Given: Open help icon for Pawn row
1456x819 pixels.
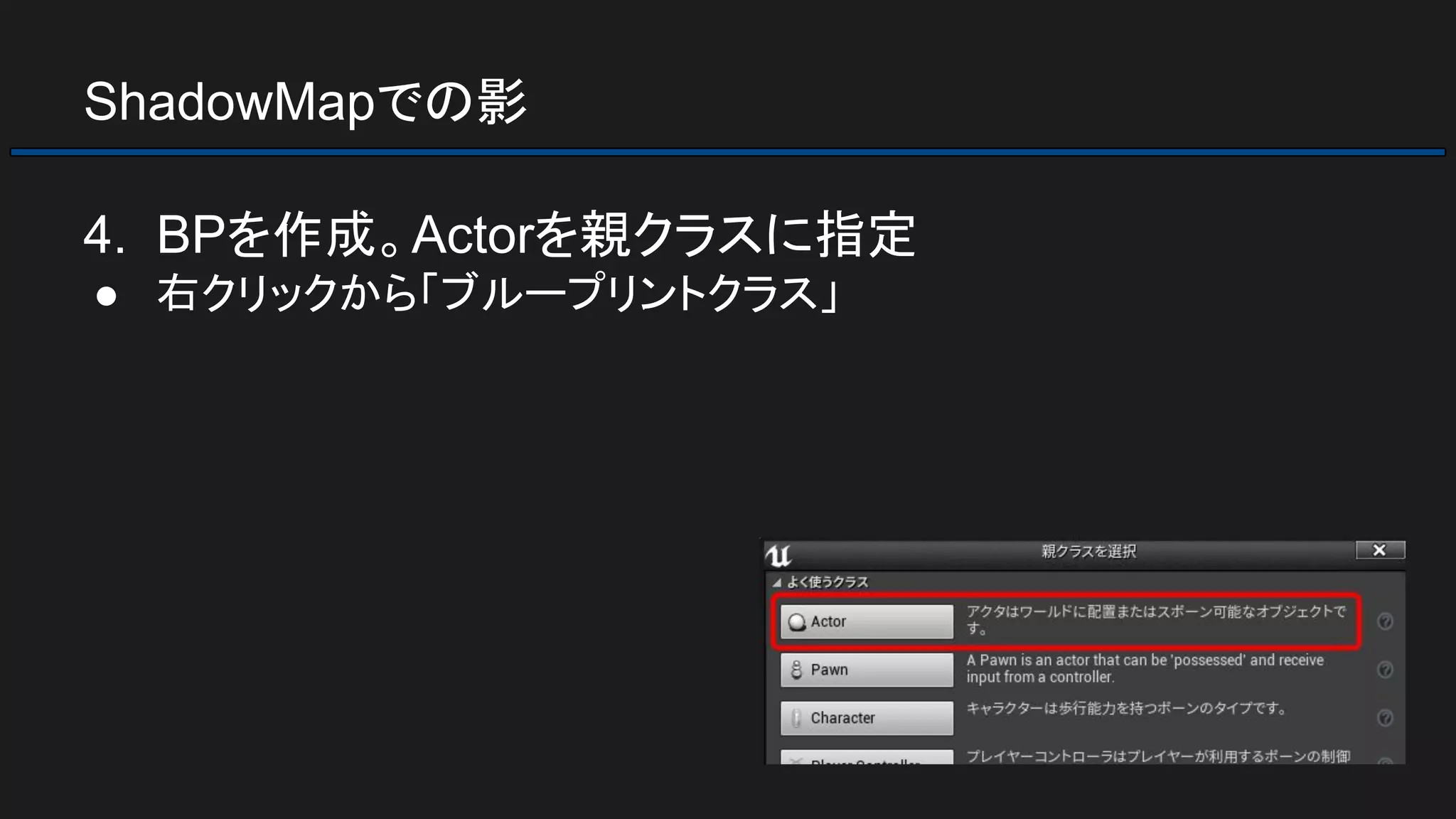Looking at the screenshot, I should (x=1385, y=670).
